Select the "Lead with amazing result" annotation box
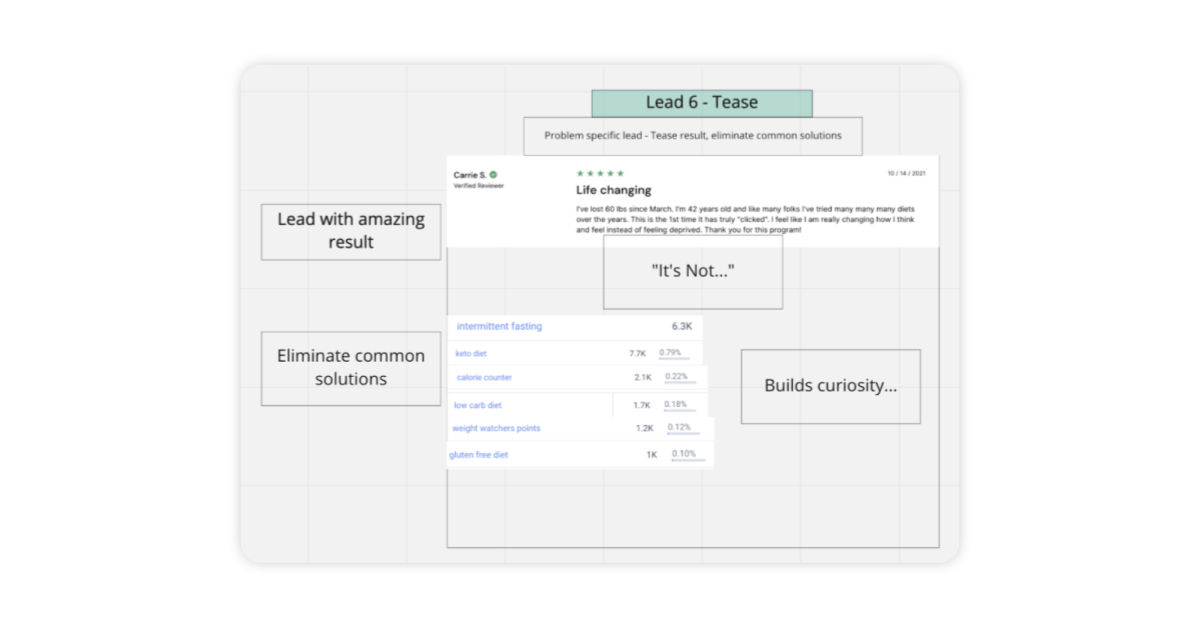The height and width of the screenshot is (628, 1200). click(350, 231)
